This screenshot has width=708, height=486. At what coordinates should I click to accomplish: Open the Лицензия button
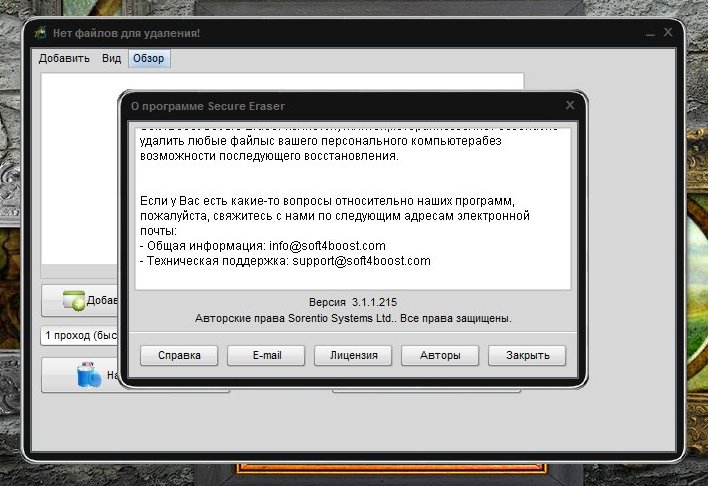(354, 355)
